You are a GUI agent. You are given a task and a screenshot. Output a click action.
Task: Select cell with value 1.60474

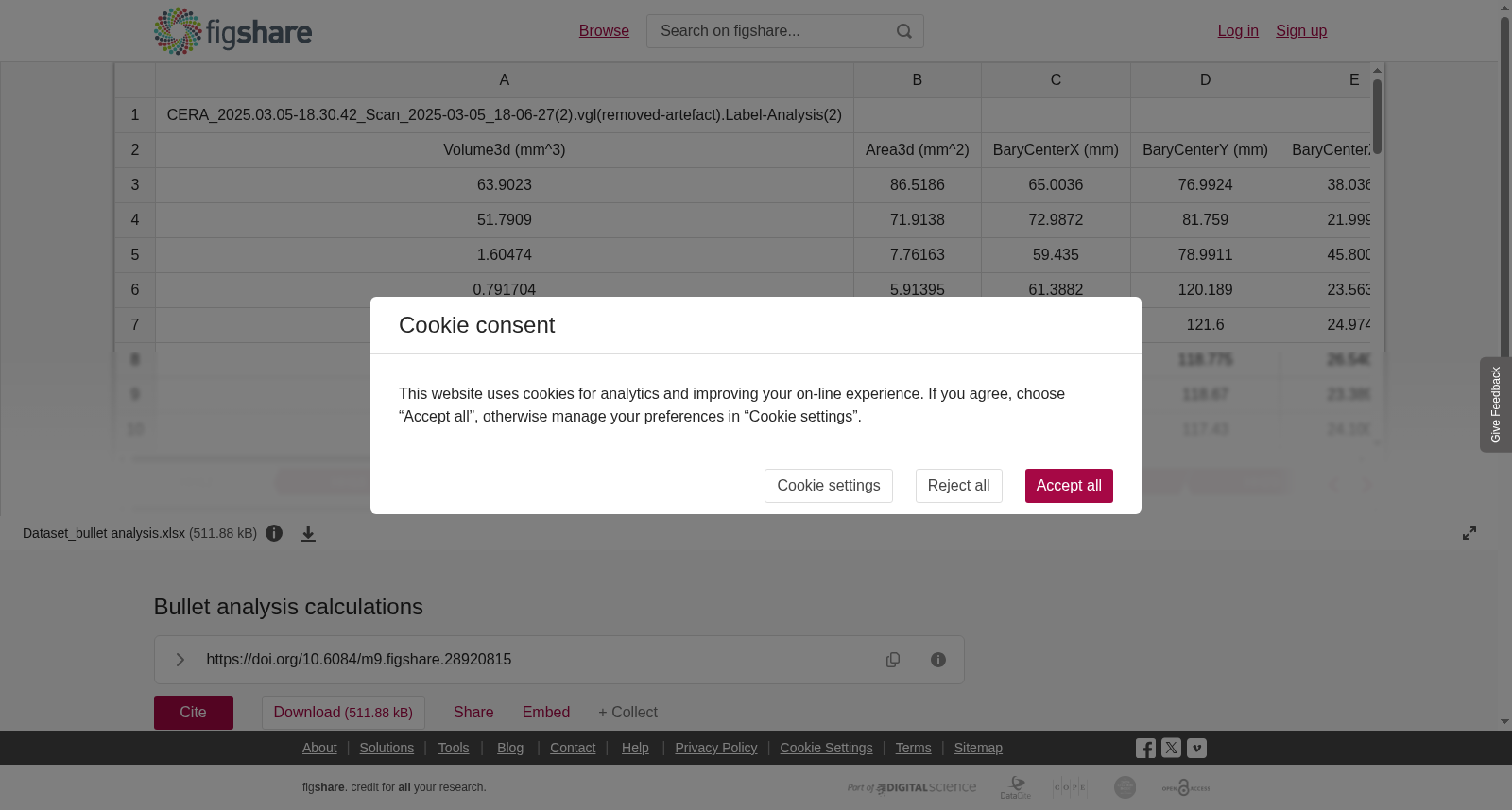[x=505, y=255]
